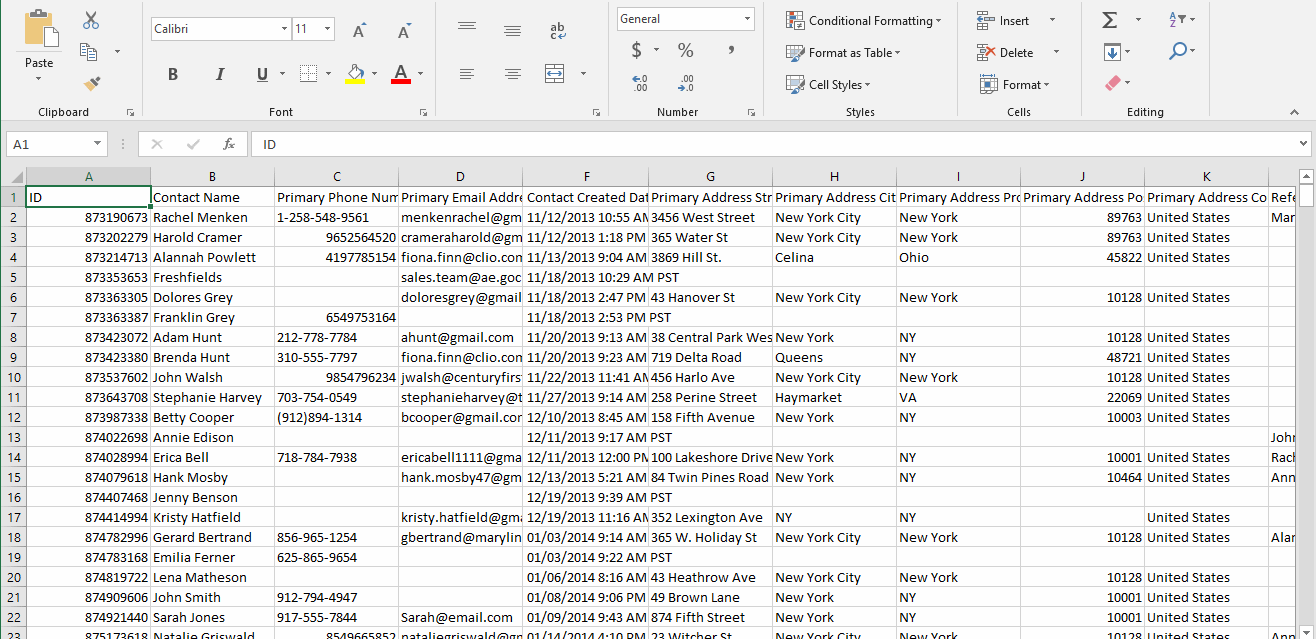Select the Format Painter brush

(91, 84)
